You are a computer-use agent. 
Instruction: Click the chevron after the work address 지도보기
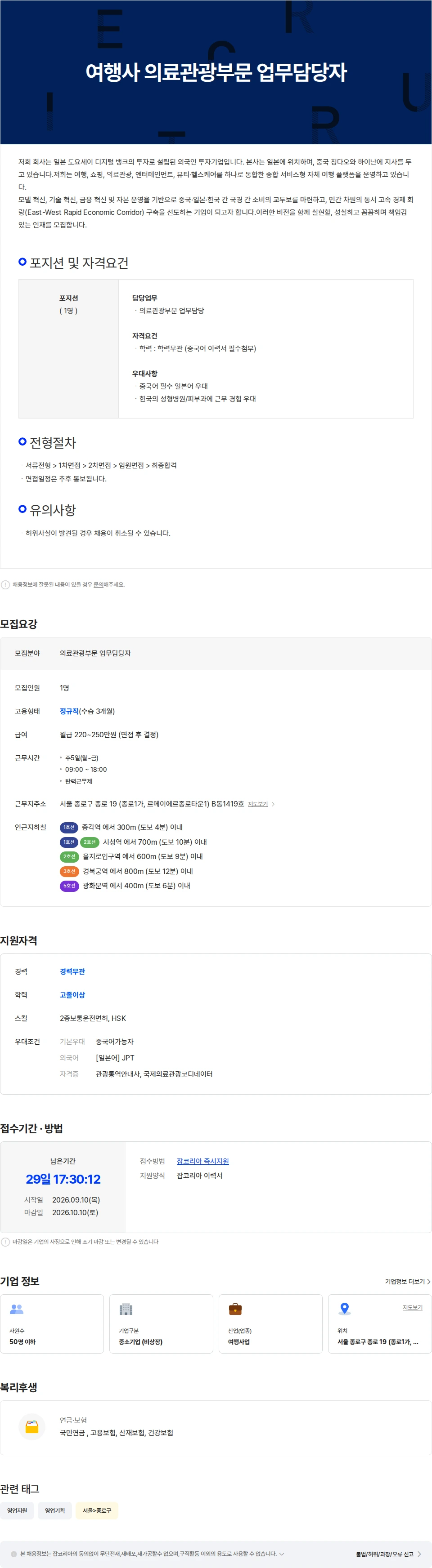click(273, 804)
